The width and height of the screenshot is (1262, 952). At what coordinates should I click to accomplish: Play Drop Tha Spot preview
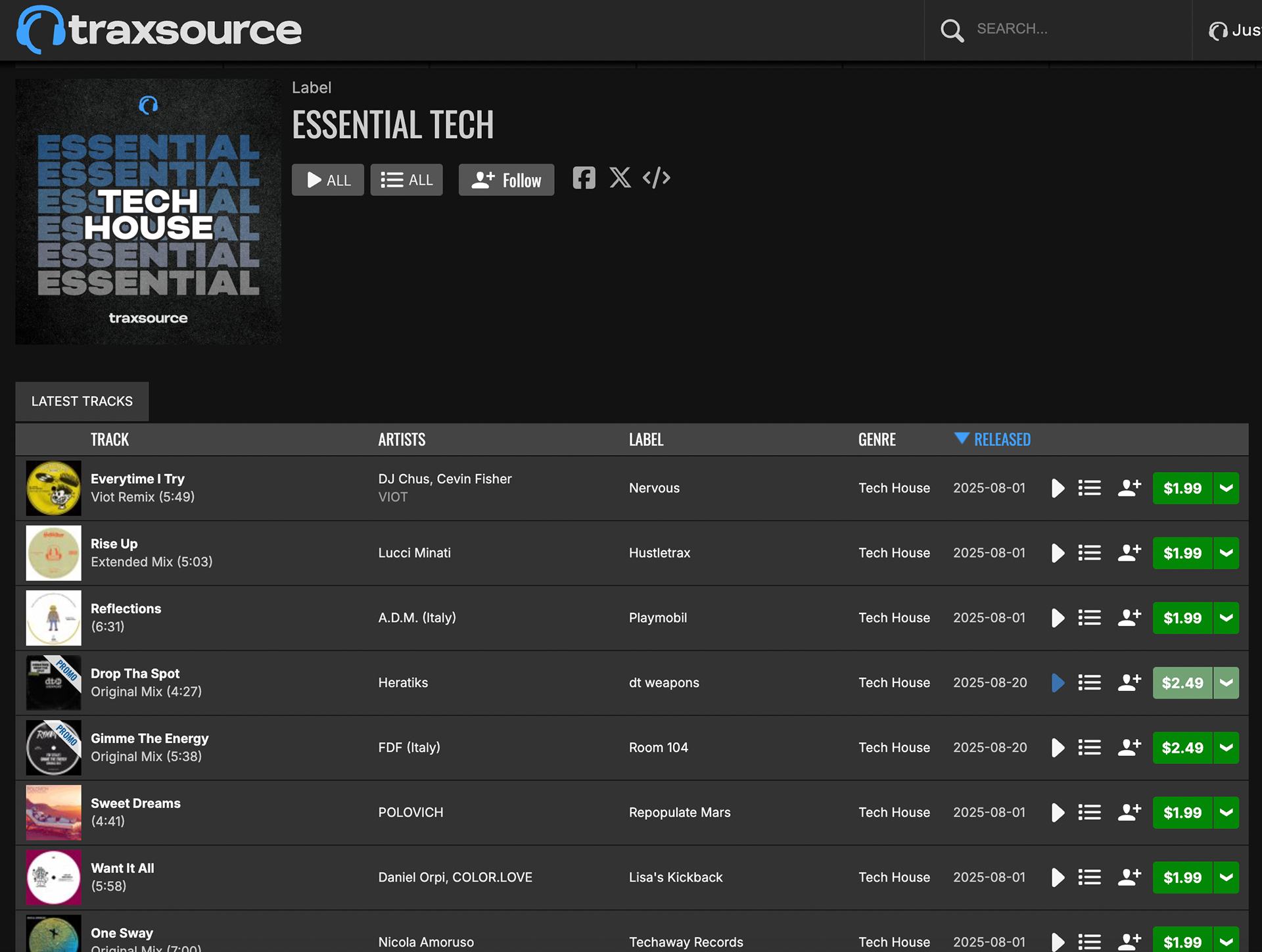[1058, 683]
